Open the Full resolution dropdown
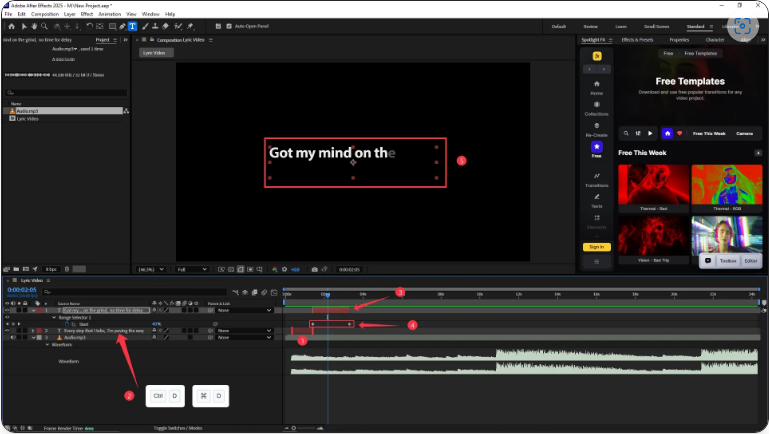The width and height of the screenshot is (769, 434). [192, 269]
